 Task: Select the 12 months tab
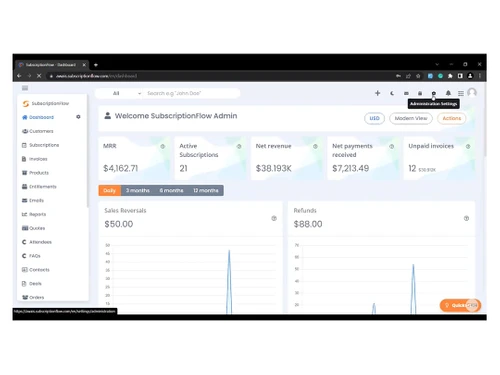[x=206, y=190]
